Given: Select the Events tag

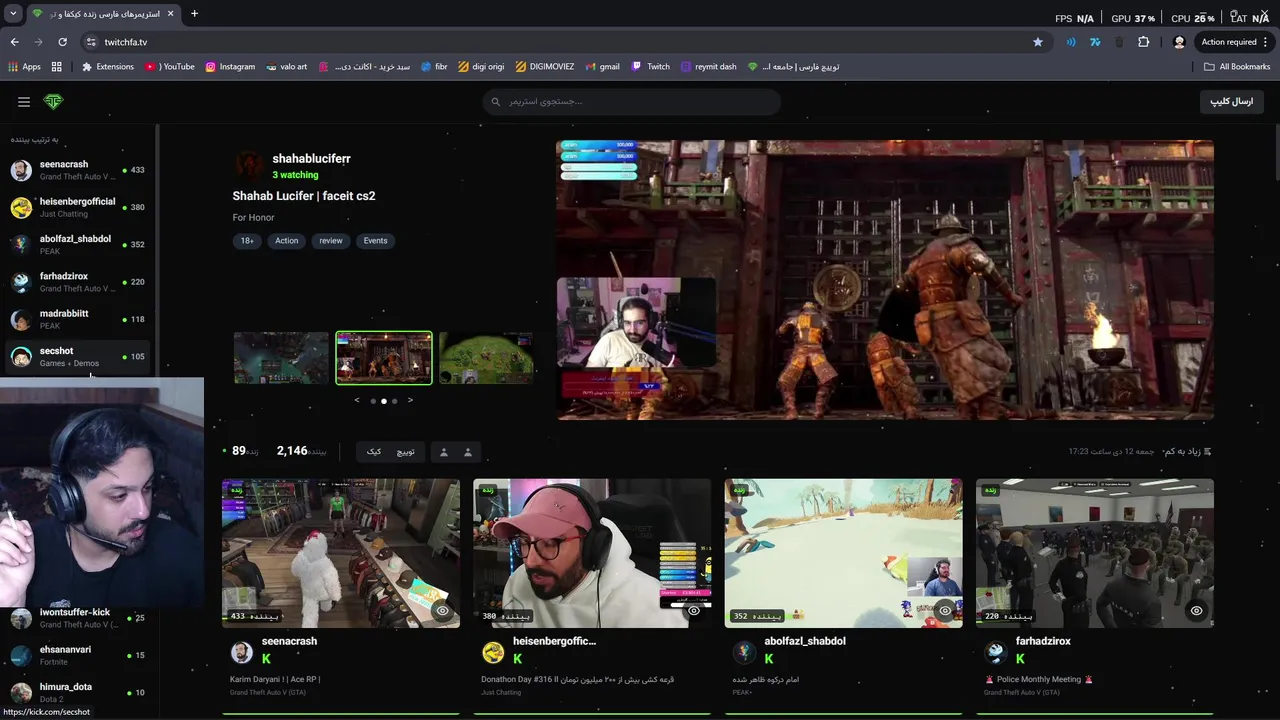Looking at the screenshot, I should pos(375,241).
